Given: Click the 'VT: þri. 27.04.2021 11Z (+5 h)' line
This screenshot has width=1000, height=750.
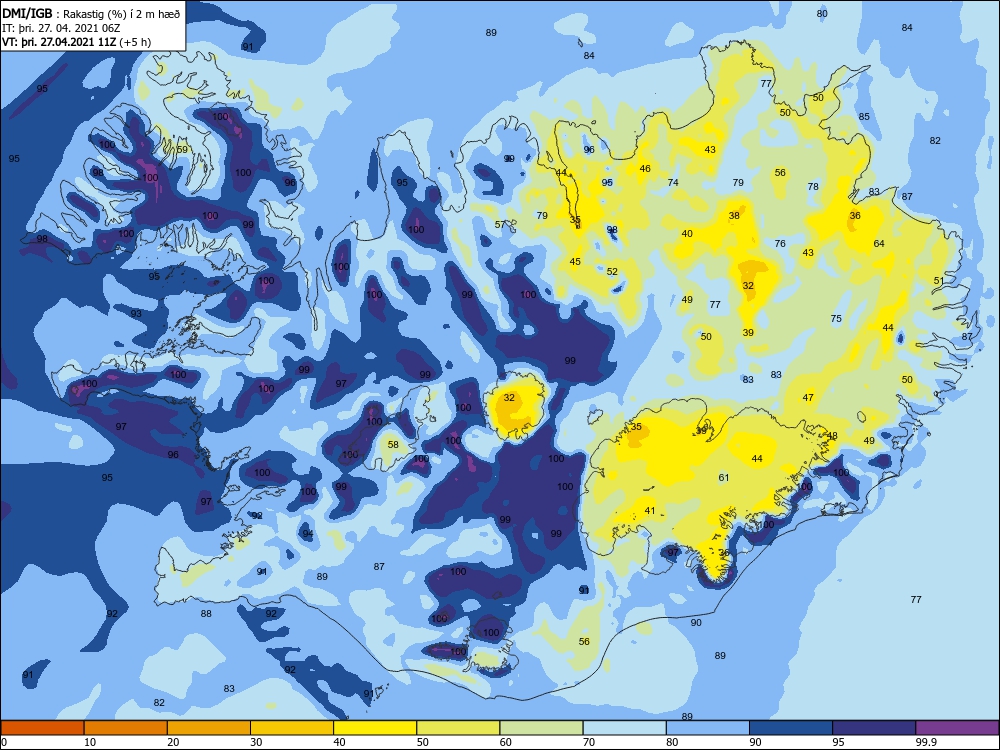Looking at the screenshot, I should click(77, 42).
